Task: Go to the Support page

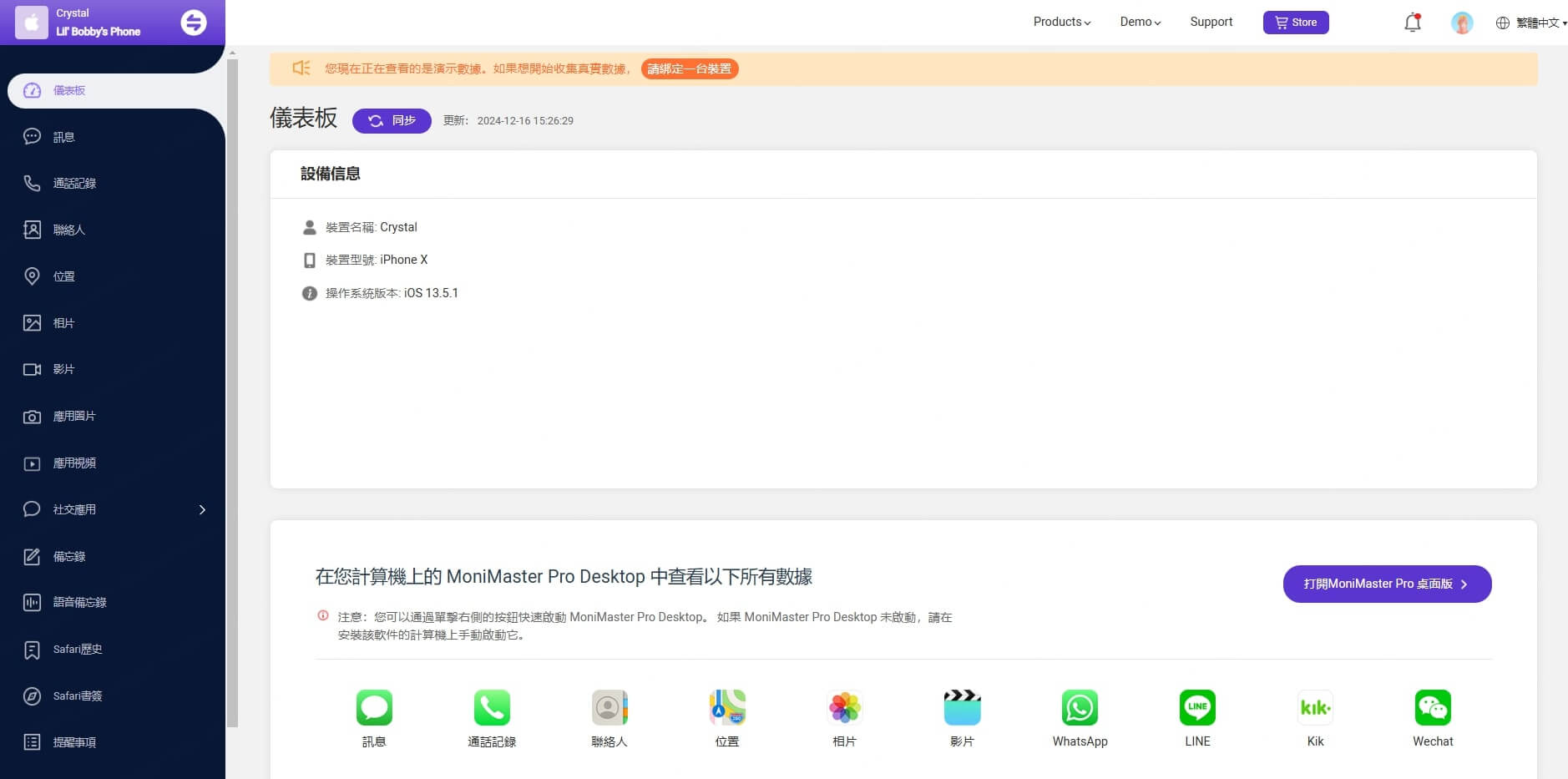Action: click(1211, 22)
